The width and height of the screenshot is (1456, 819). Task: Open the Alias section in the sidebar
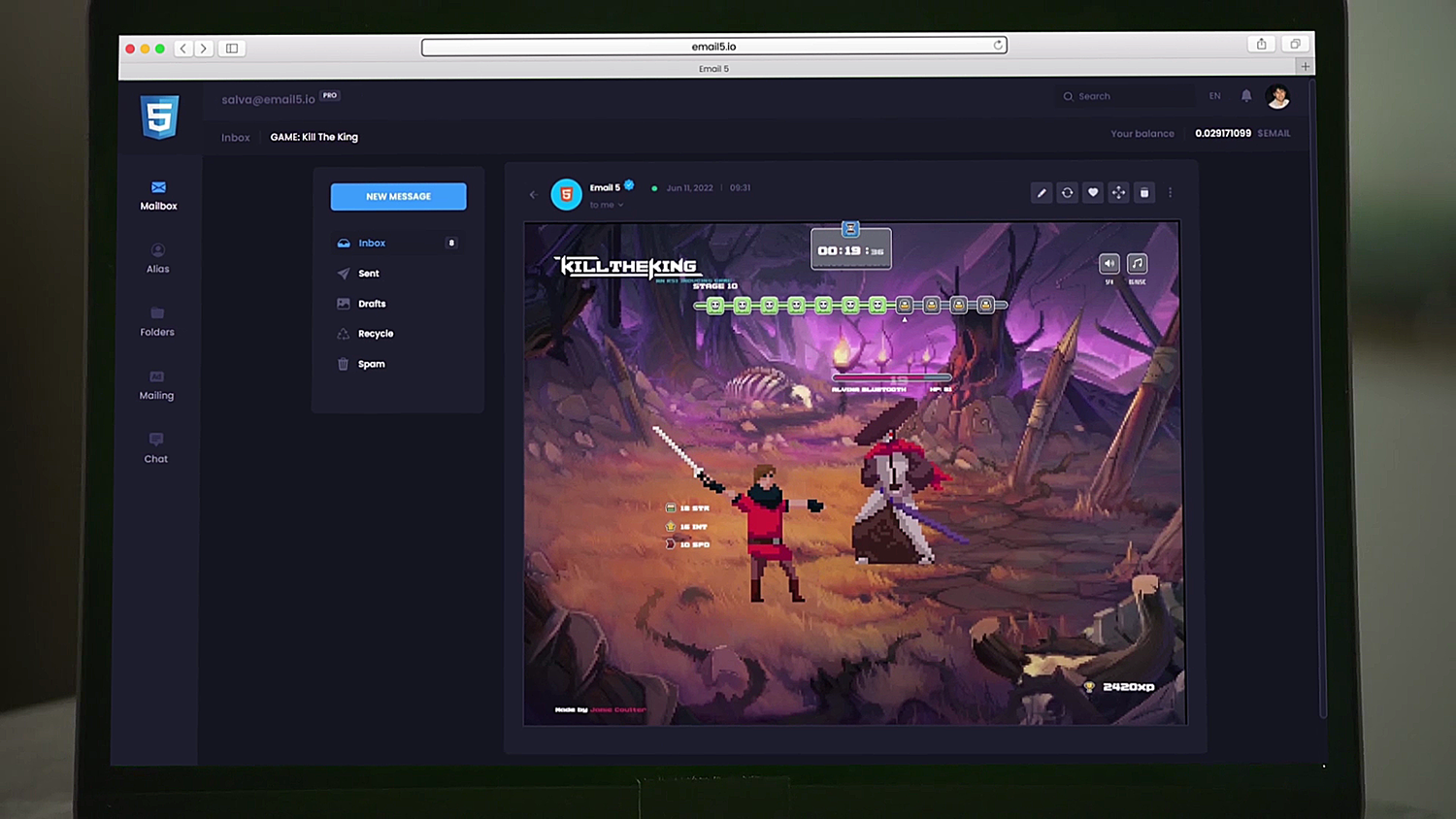[x=157, y=258]
